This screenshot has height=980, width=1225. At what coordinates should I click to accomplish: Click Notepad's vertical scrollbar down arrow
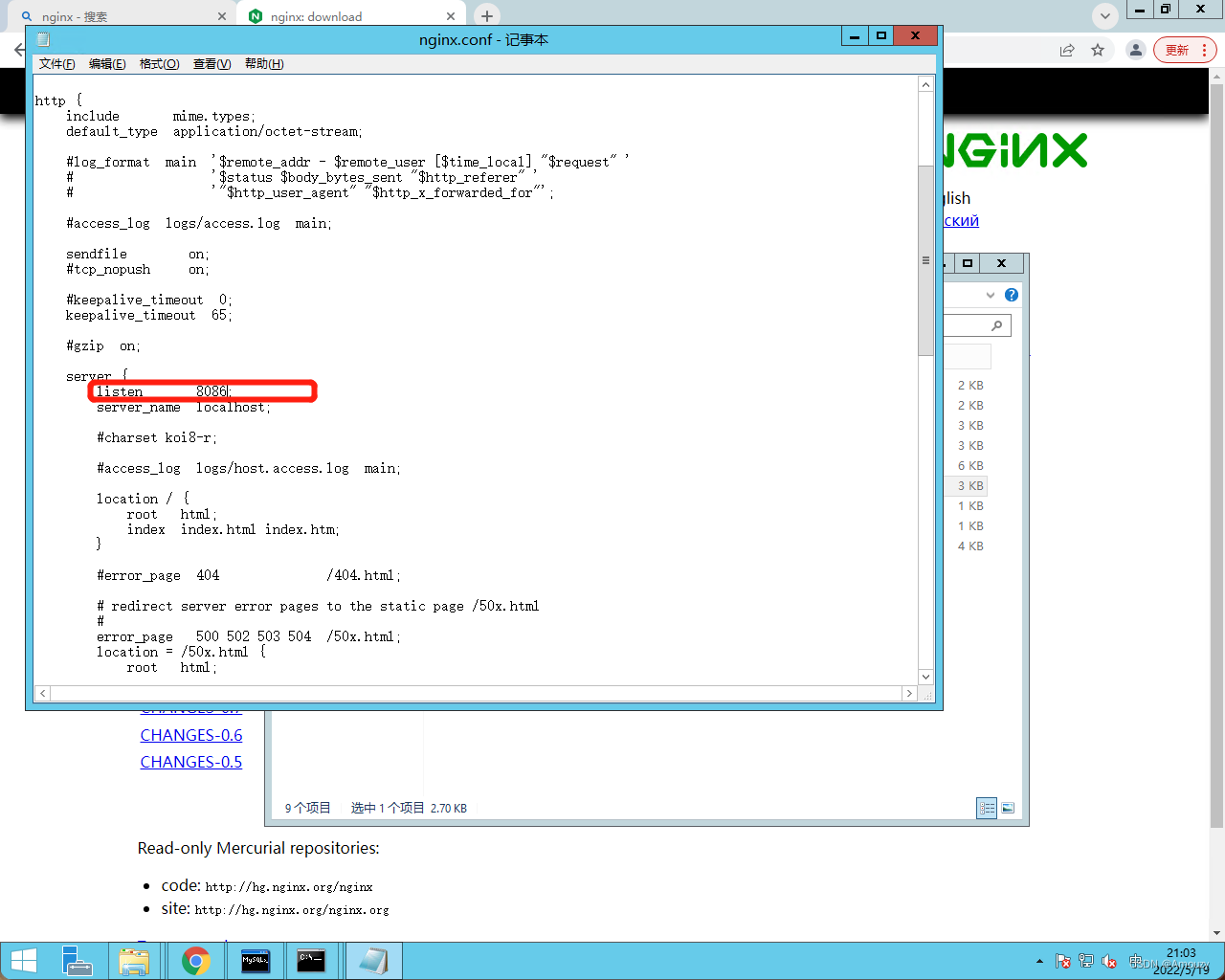(x=925, y=676)
